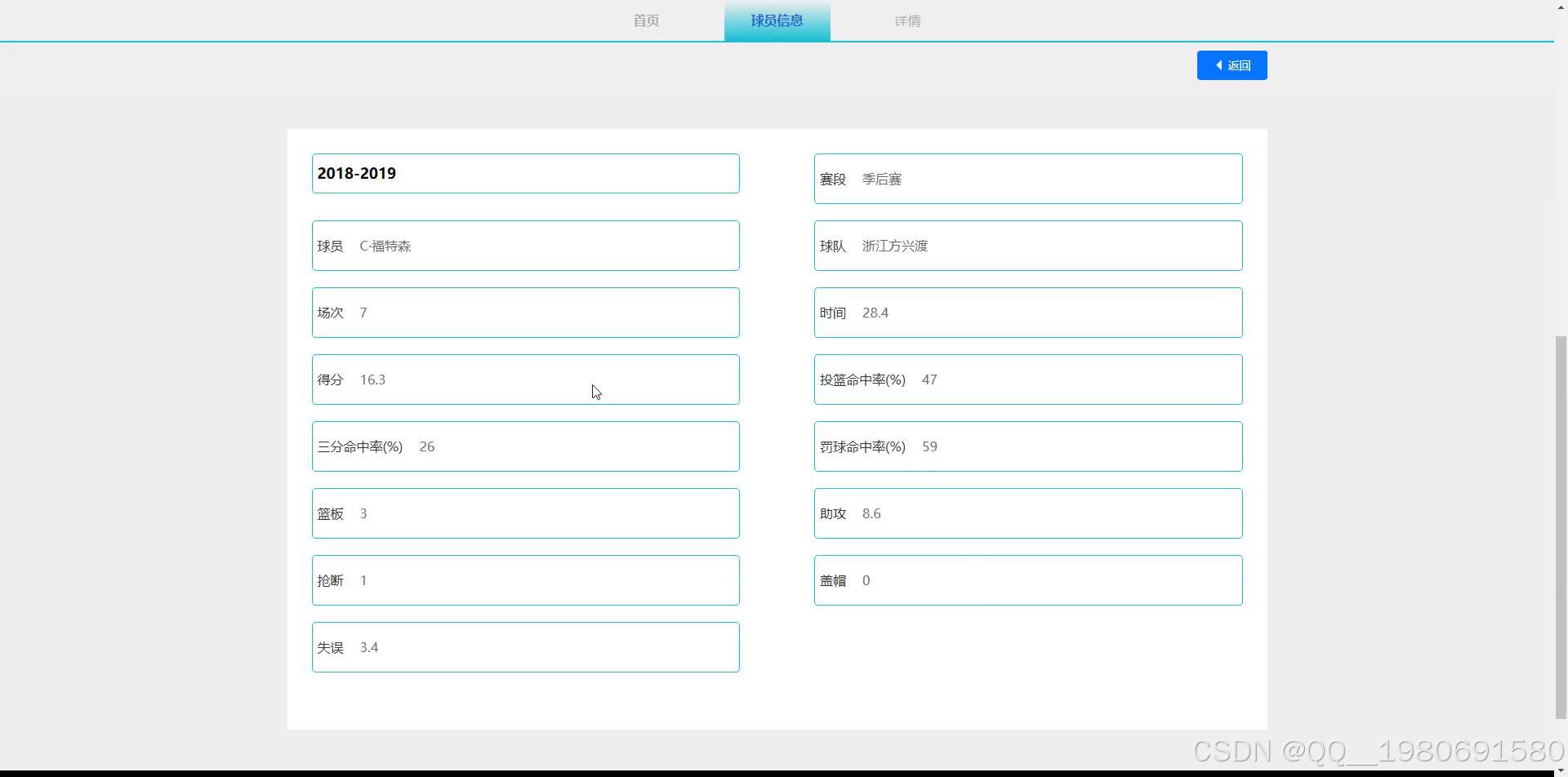Click the scrollbar down arrow

coord(1560,770)
